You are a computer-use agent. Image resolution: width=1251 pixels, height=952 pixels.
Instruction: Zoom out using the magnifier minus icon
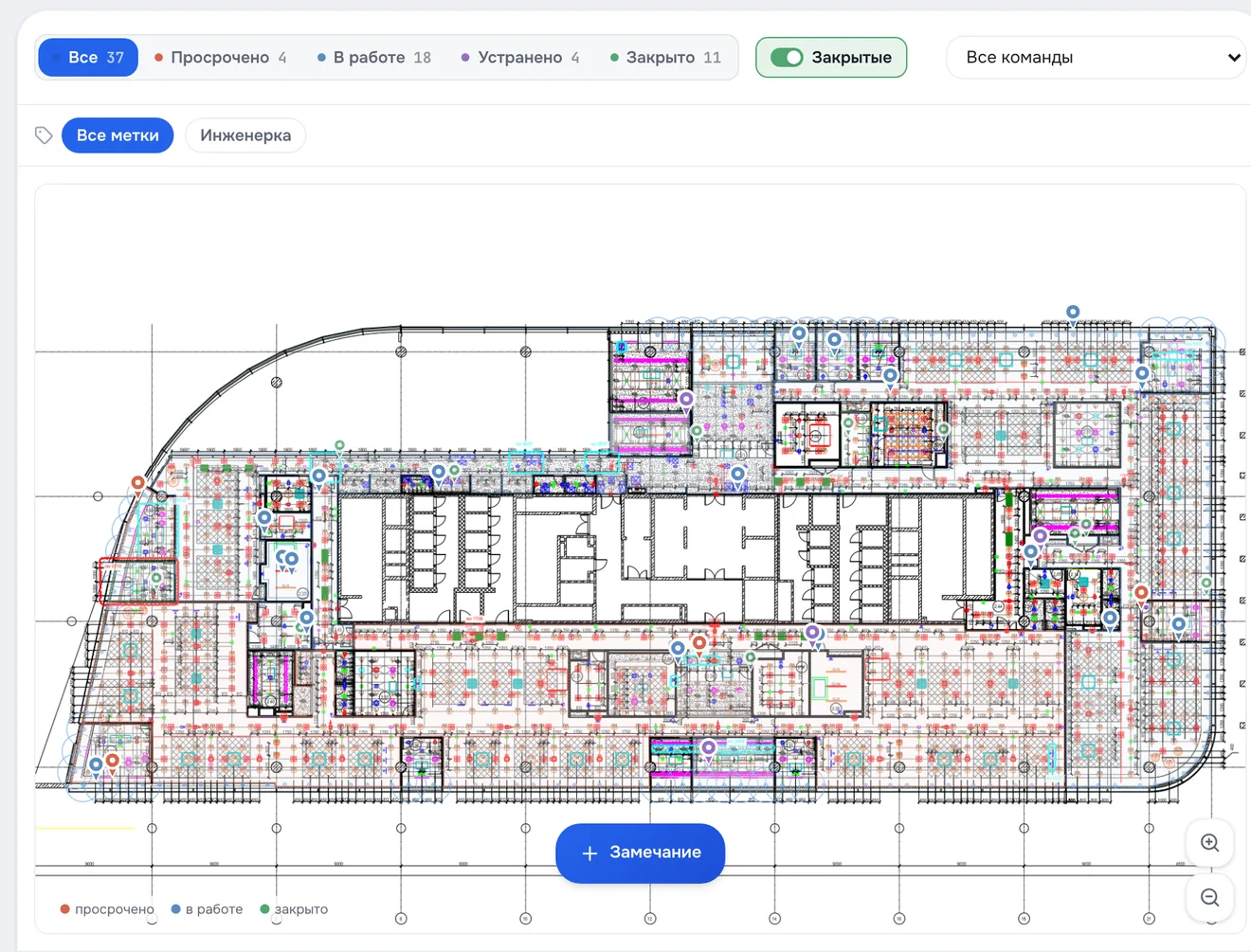point(1209,898)
